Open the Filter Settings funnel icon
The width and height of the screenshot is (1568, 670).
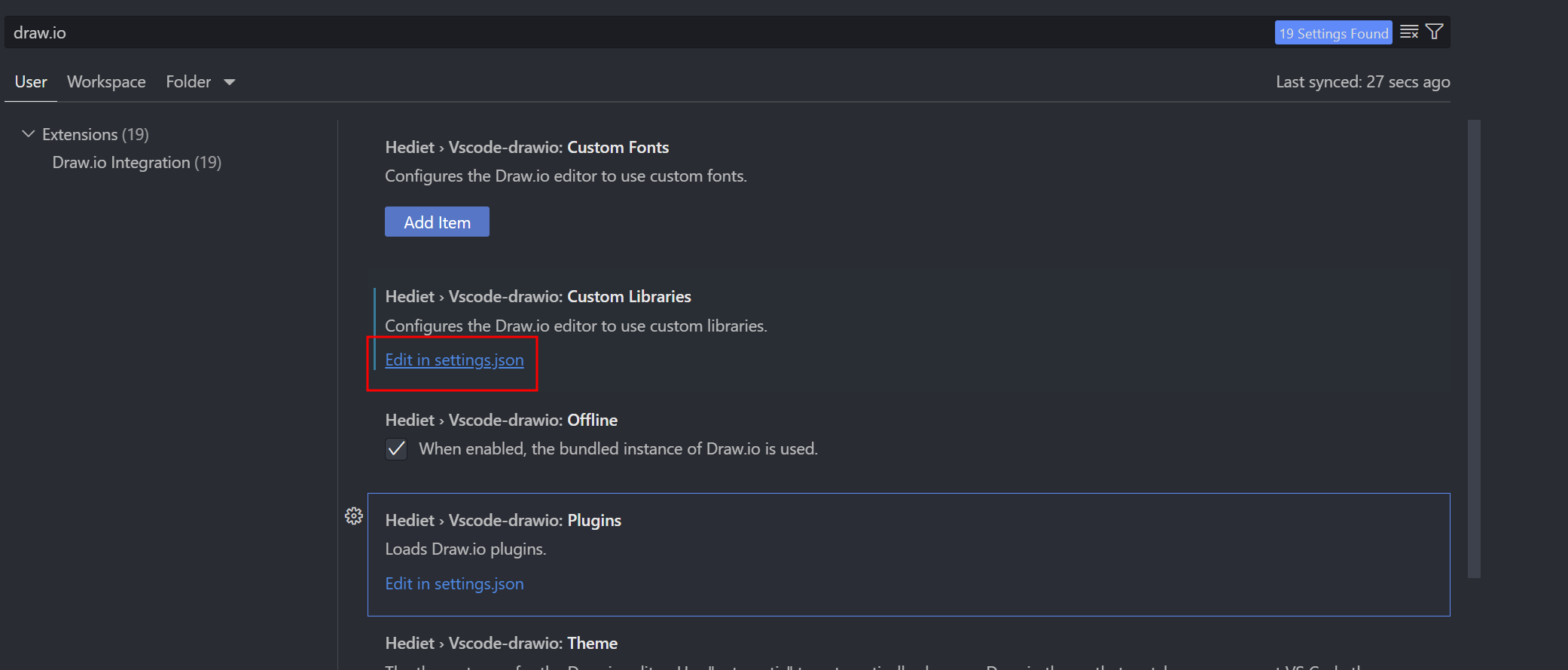pyautogui.click(x=1435, y=32)
